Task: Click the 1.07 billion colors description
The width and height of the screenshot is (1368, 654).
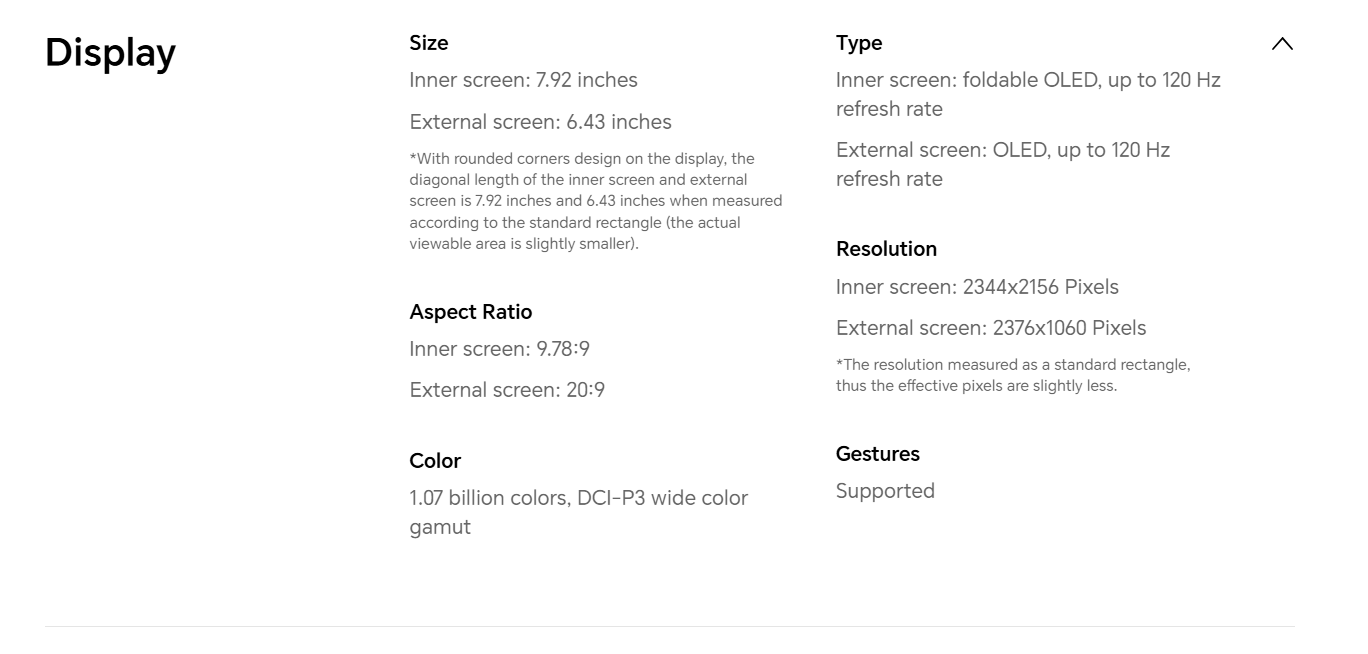Action: coord(578,512)
